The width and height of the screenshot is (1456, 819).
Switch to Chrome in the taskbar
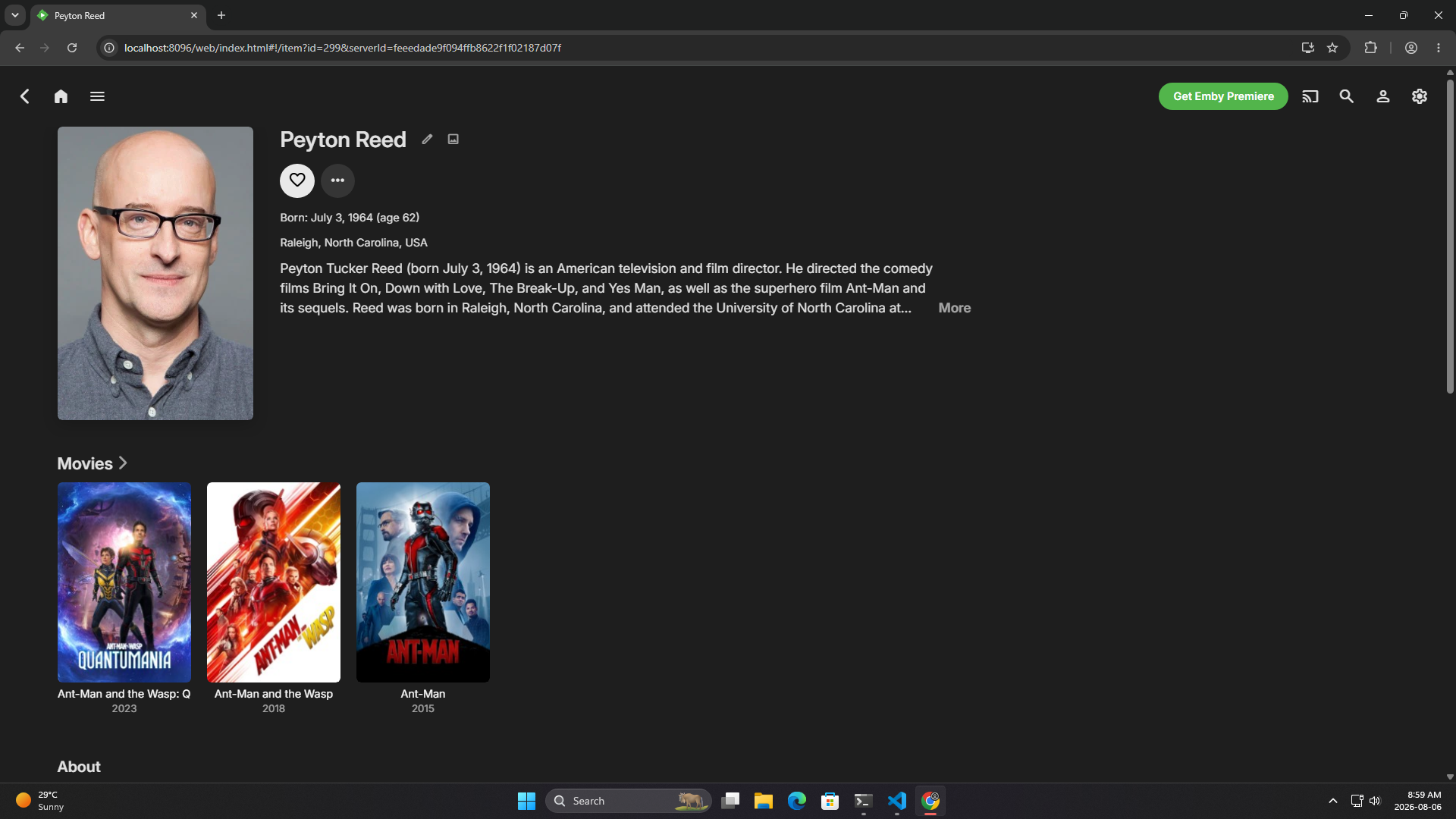tap(930, 801)
